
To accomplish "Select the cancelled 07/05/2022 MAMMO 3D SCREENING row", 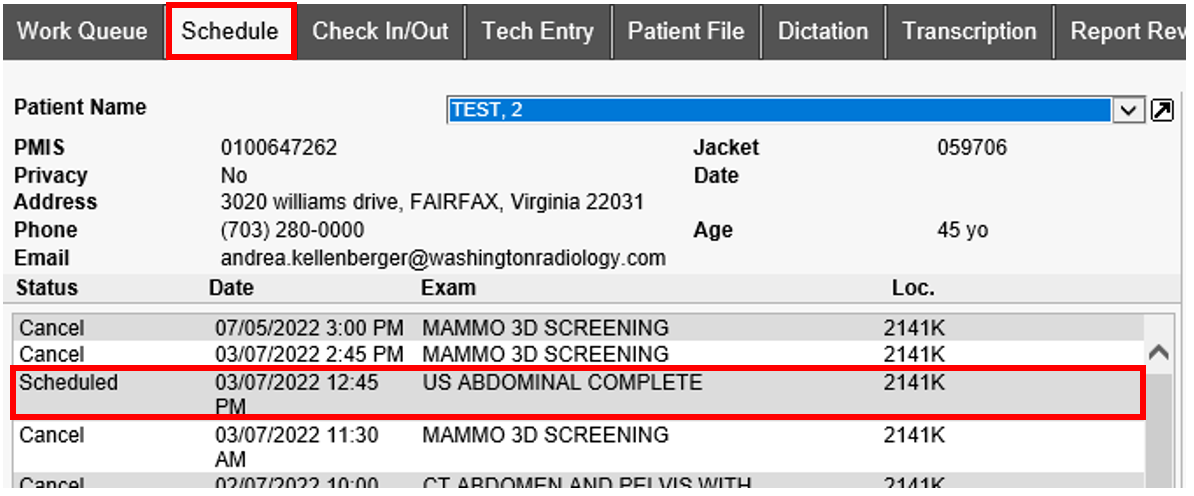I will pyautogui.click(x=545, y=327).
